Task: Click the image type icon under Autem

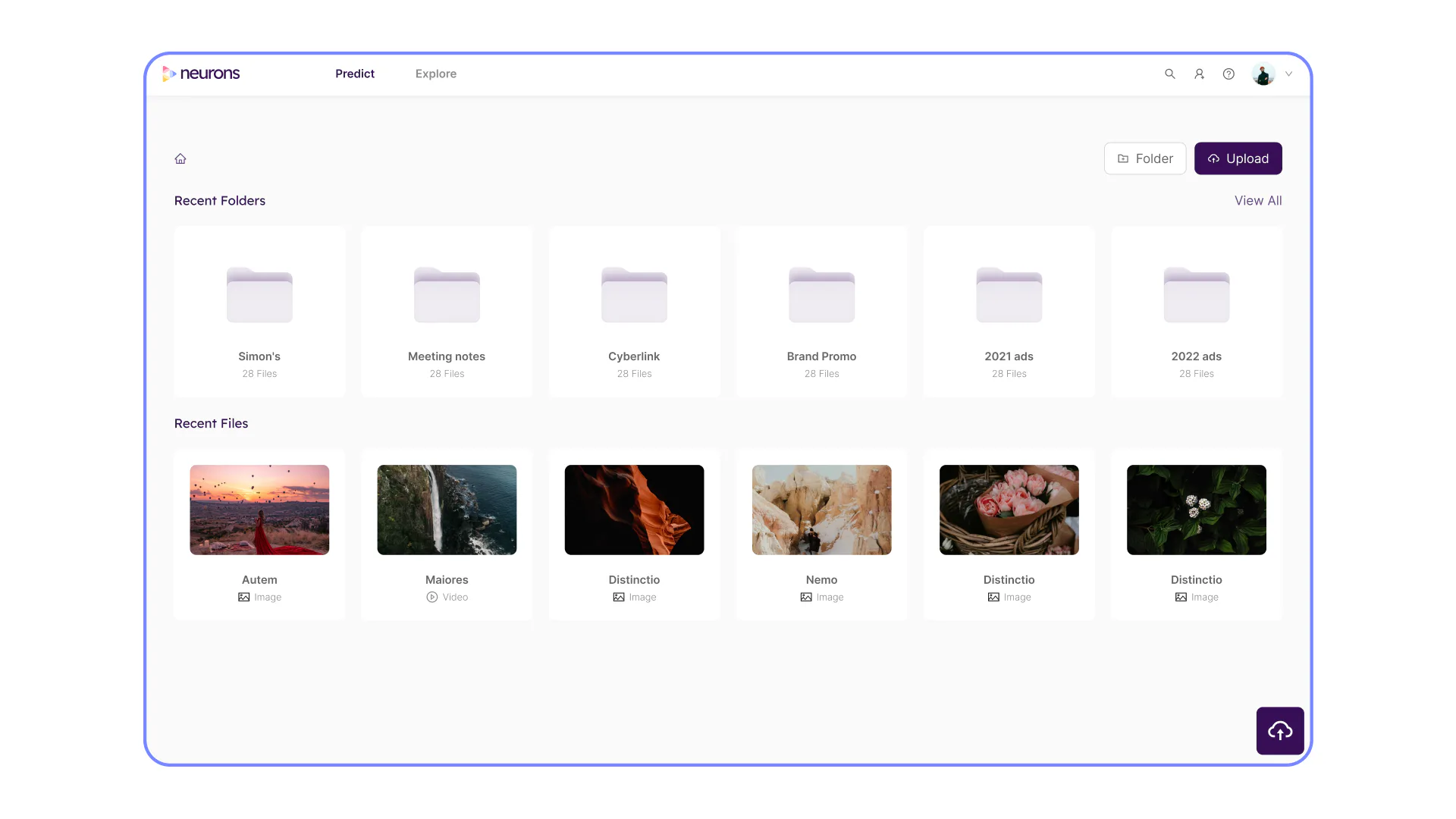Action: coord(243,597)
